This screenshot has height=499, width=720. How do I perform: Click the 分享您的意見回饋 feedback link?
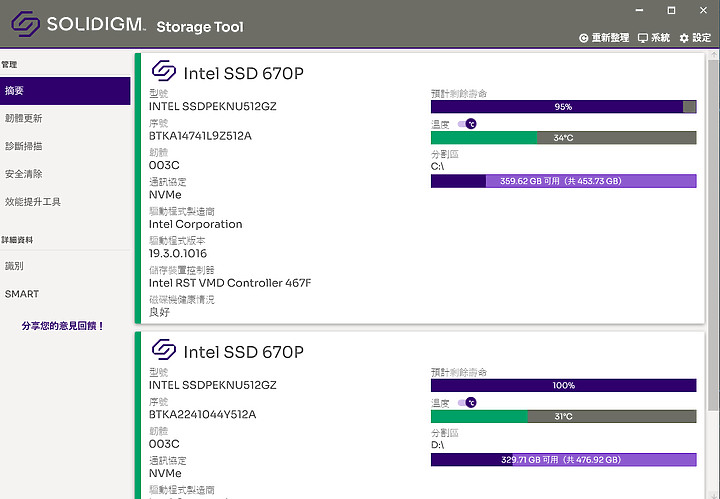coord(63,326)
